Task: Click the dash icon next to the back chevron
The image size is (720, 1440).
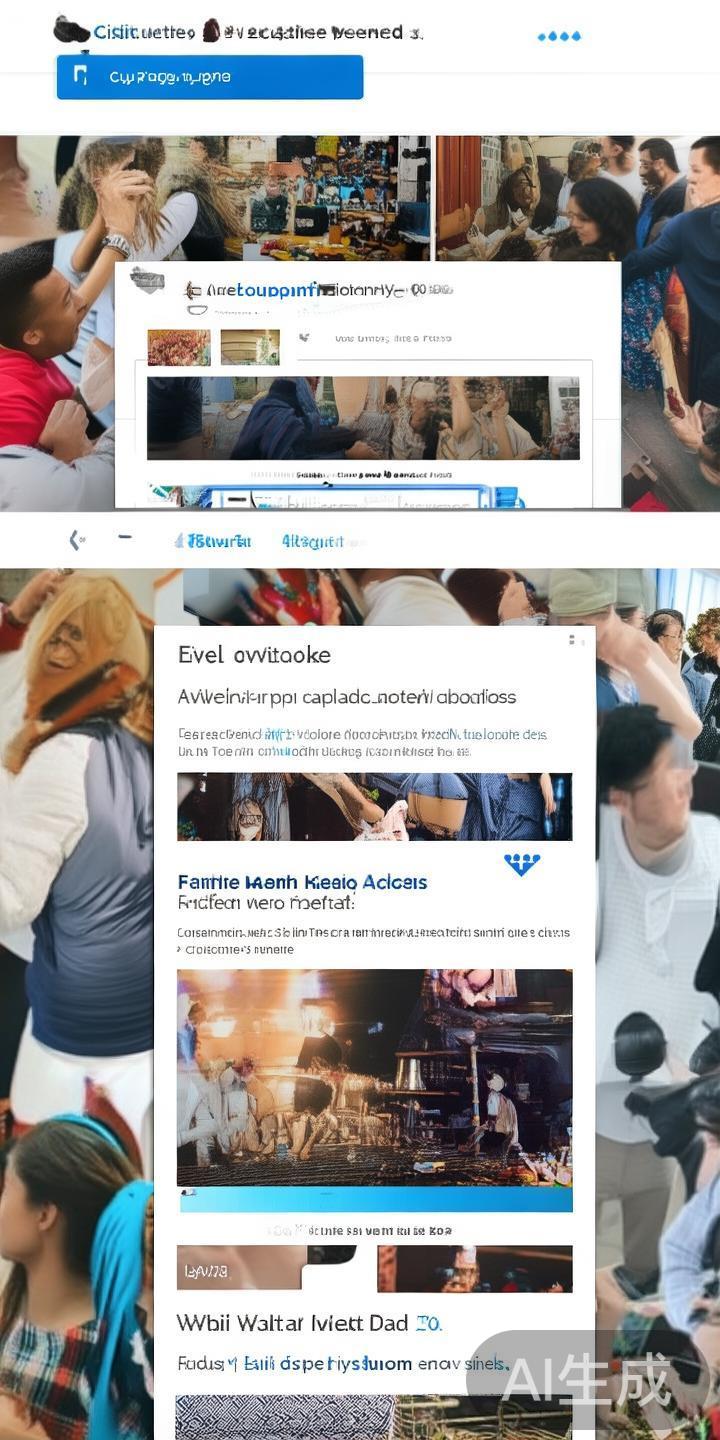Action: point(125,537)
